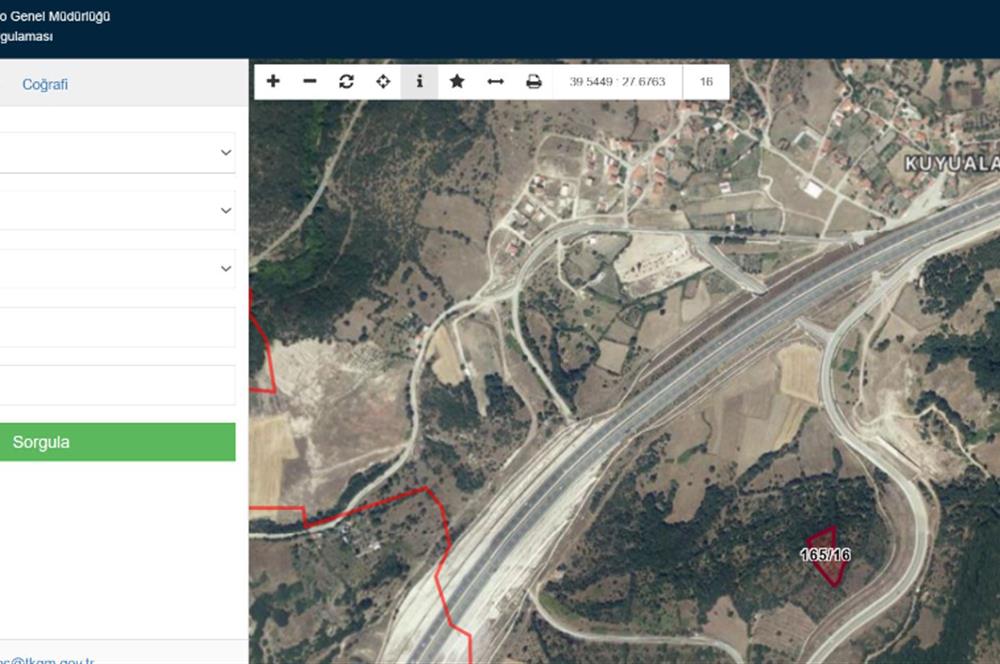Toggle the info query tool
This screenshot has width=1000, height=664.
point(419,82)
